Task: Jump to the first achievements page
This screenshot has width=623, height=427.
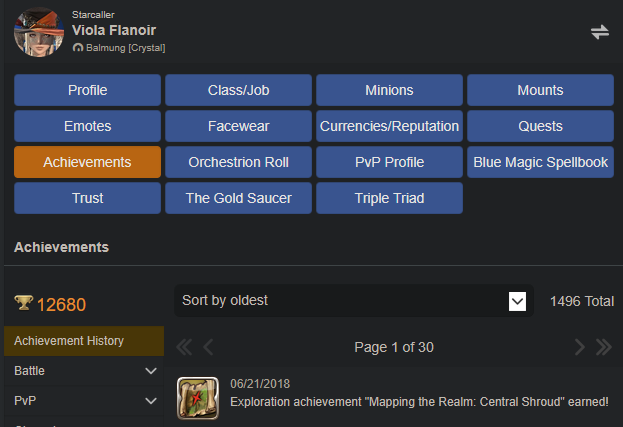Action: (x=184, y=347)
